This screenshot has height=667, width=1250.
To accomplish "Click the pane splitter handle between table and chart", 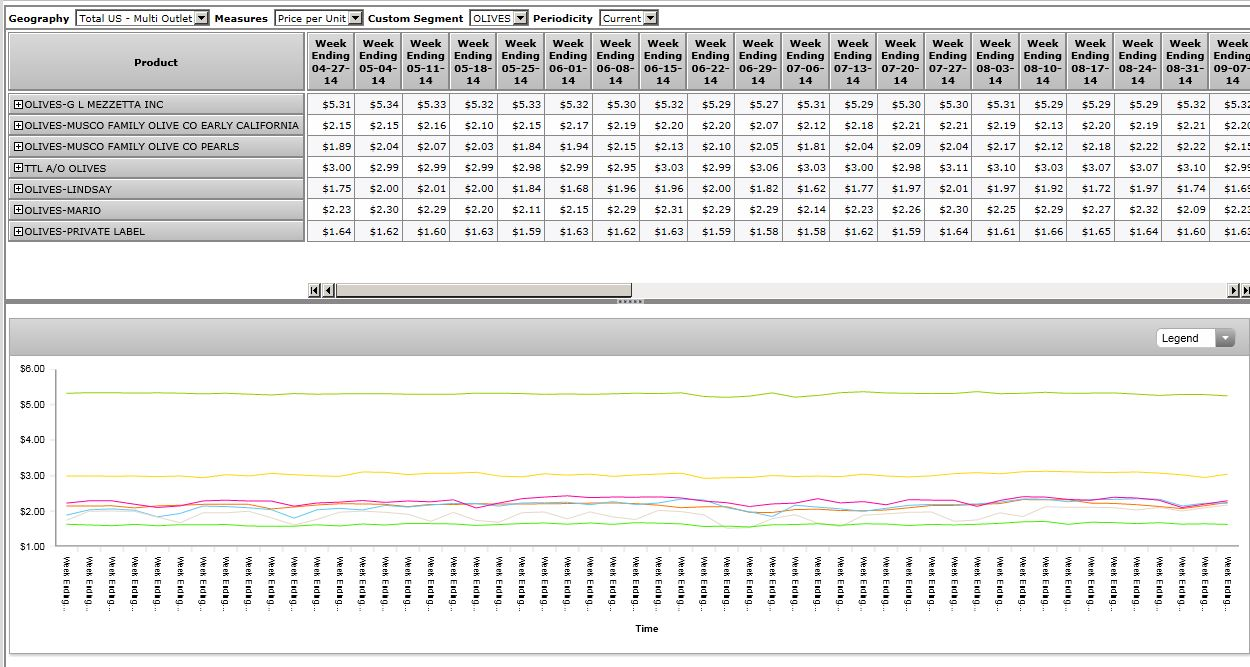I will 628,301.
